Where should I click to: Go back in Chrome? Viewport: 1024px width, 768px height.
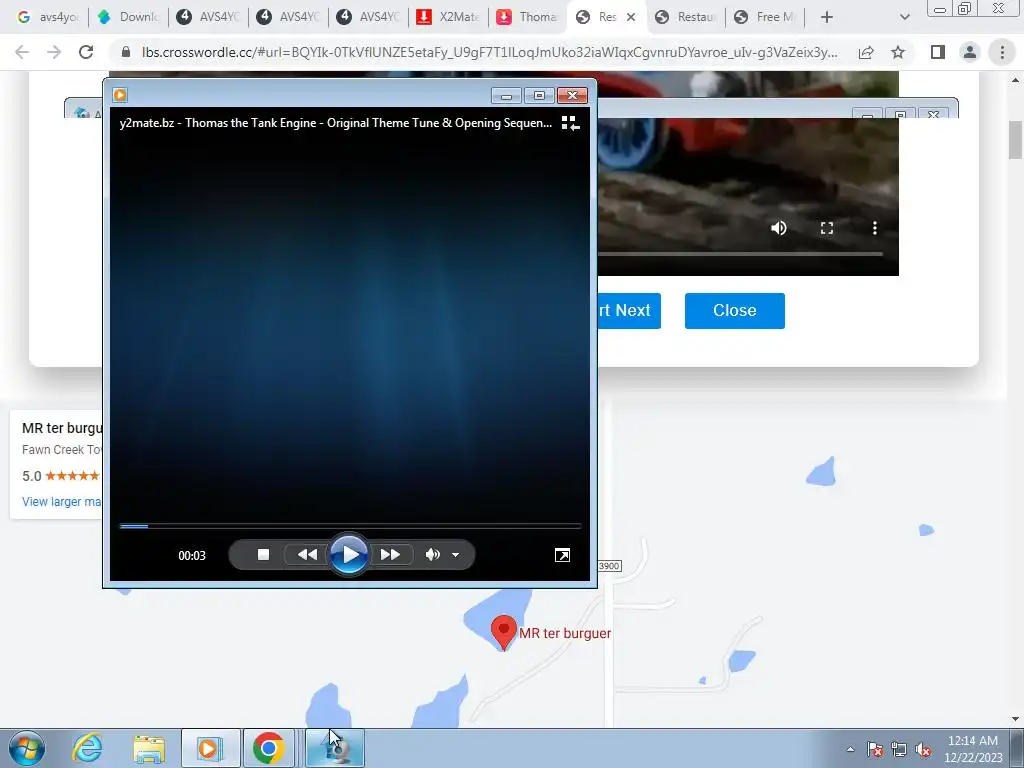22,52
